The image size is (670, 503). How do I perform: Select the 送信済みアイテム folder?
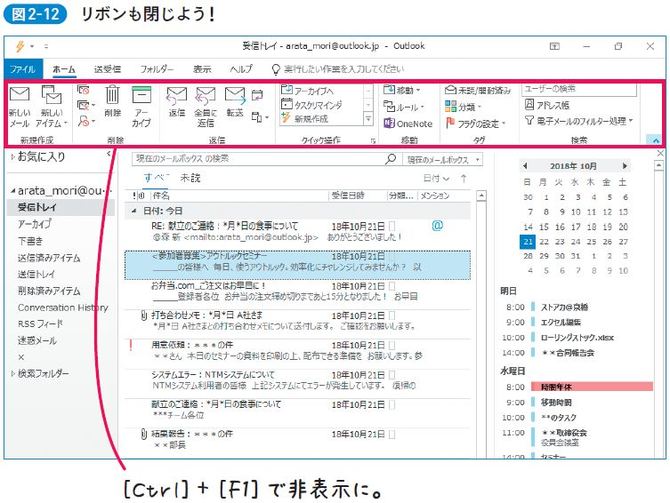click(49, 258)
